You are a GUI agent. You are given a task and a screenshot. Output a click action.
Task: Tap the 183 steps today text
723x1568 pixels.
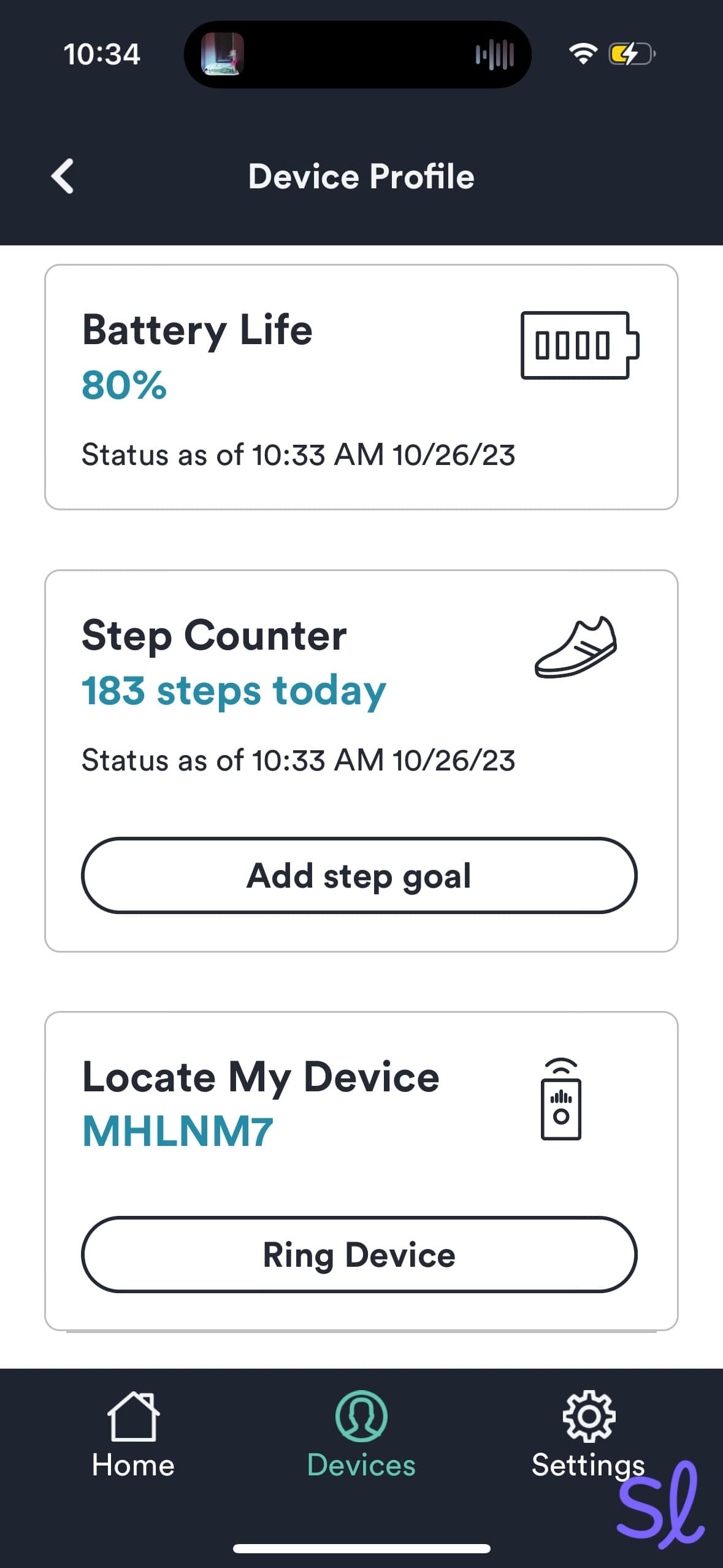pos(234,691)
